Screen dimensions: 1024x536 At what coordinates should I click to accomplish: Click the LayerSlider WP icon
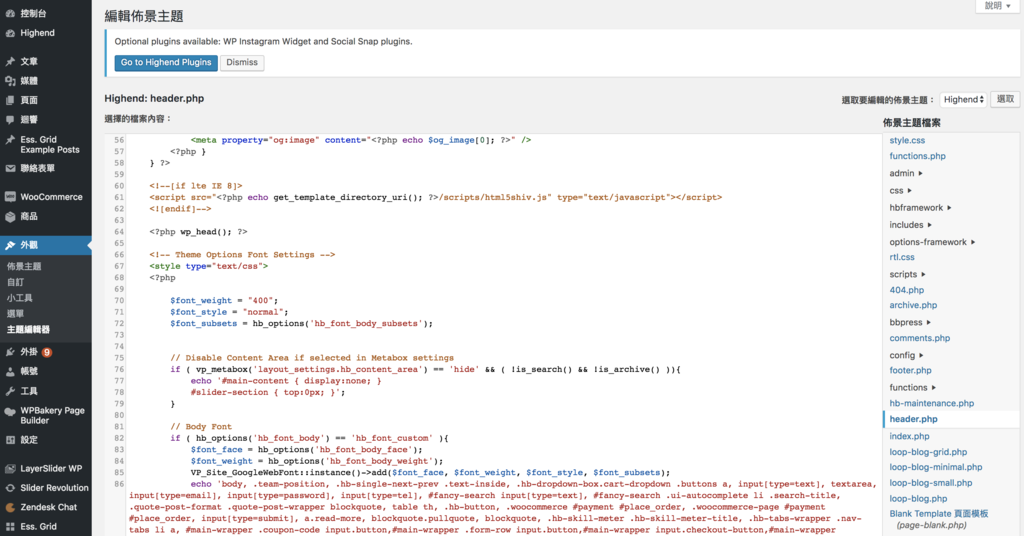(x=10, y=469)
